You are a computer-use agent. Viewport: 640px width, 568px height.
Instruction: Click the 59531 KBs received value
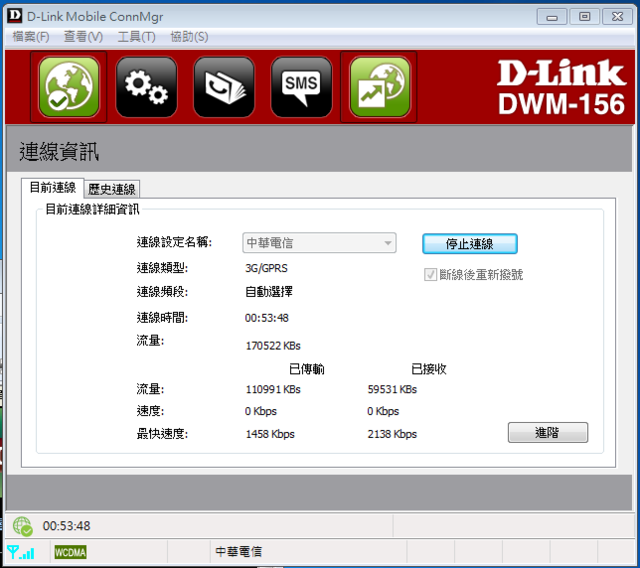[x=392, y=389]
